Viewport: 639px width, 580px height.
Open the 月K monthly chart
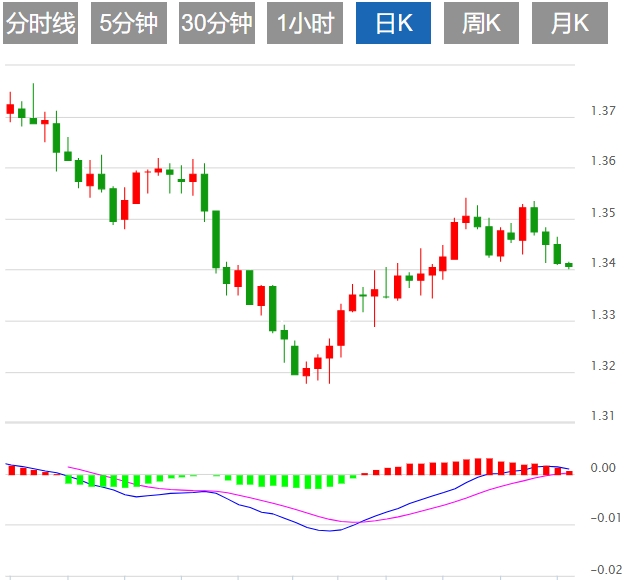(x=570, y=24)
